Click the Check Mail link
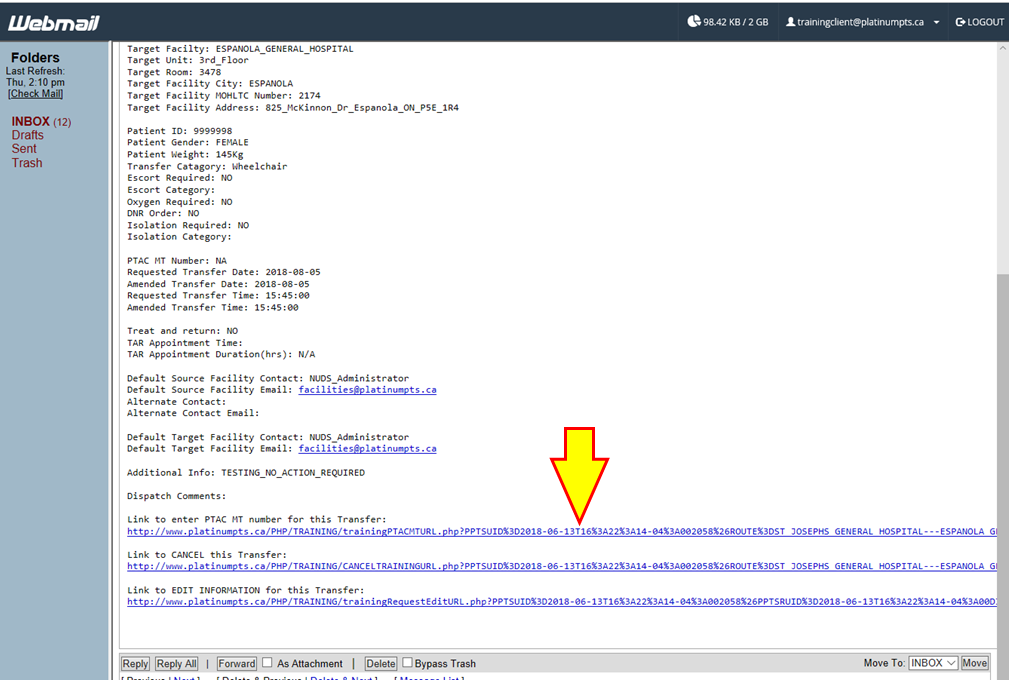 (35, 94)
